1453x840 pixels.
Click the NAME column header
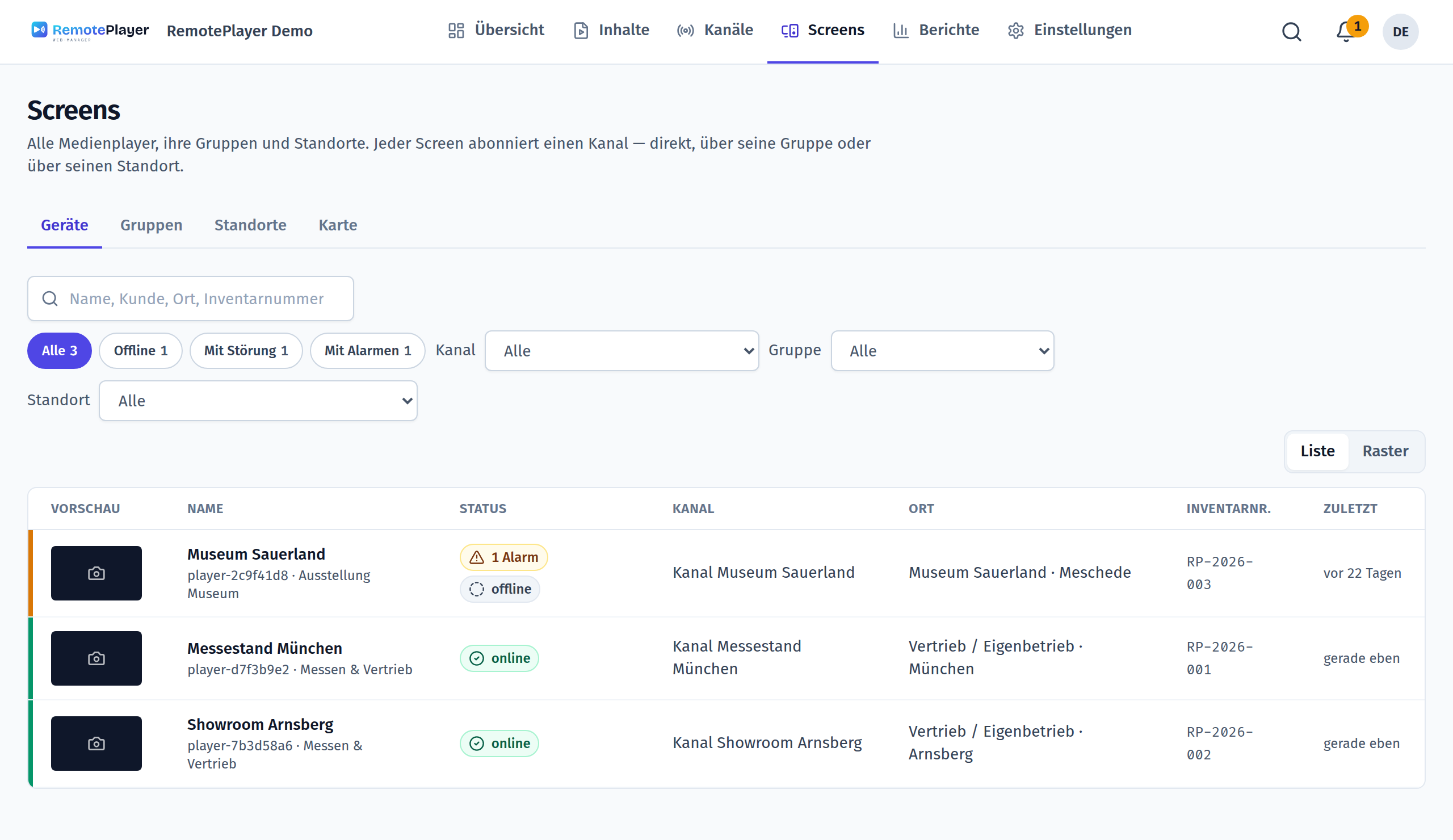205,509
